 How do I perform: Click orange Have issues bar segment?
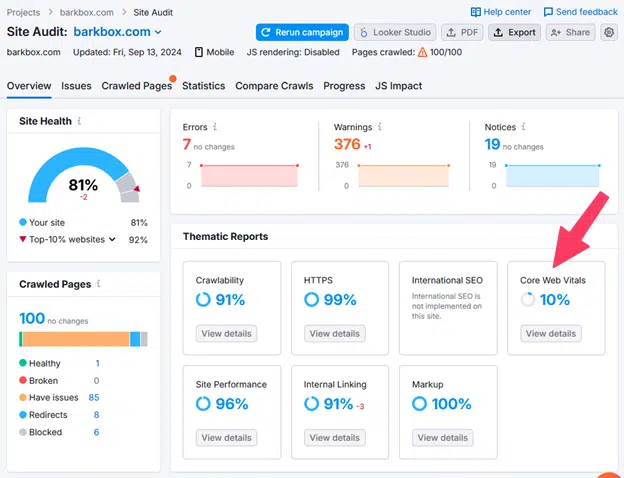(76, 339)
